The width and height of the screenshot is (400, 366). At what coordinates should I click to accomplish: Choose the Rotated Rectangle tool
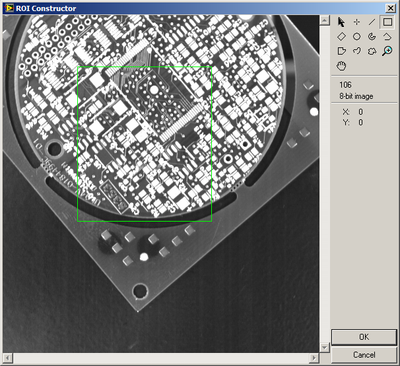click(x=341, y=36)
